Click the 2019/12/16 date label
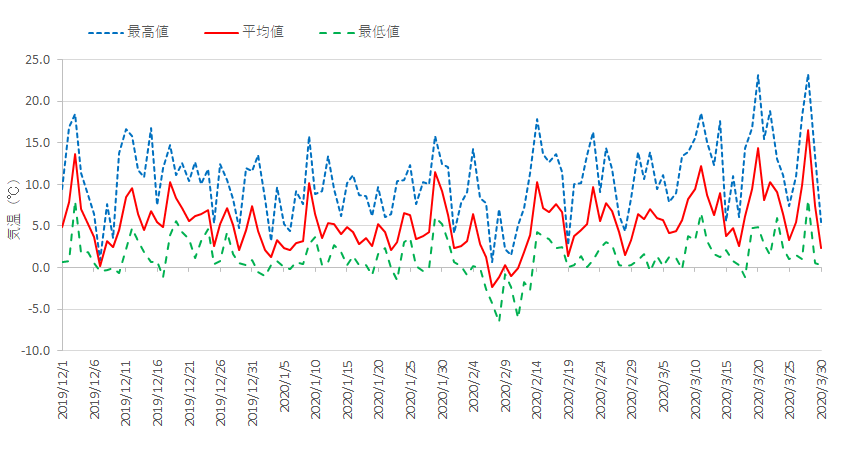Screen dimensions: 865x466 (158, 393)
